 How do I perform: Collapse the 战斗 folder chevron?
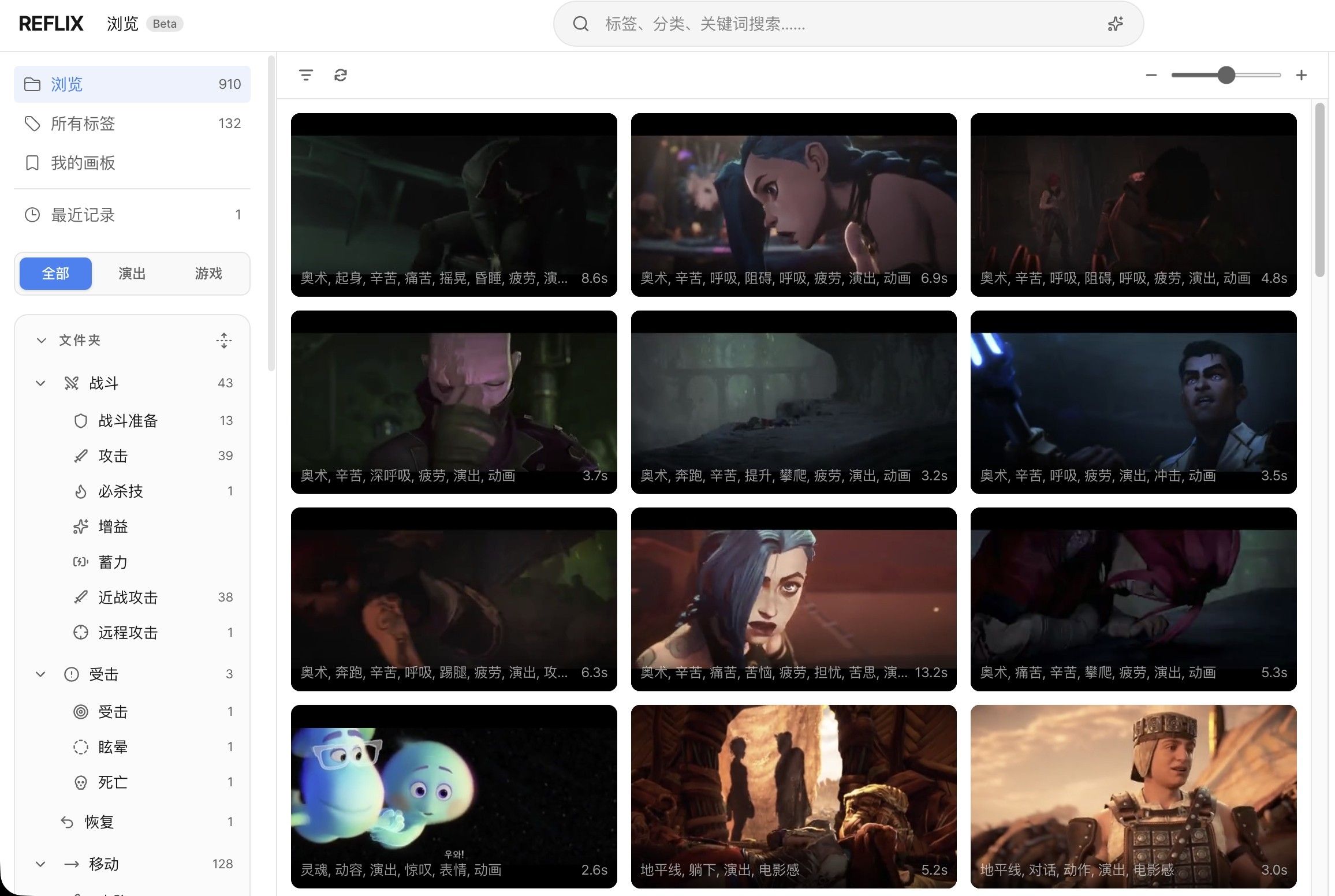[x=40, y=383]
